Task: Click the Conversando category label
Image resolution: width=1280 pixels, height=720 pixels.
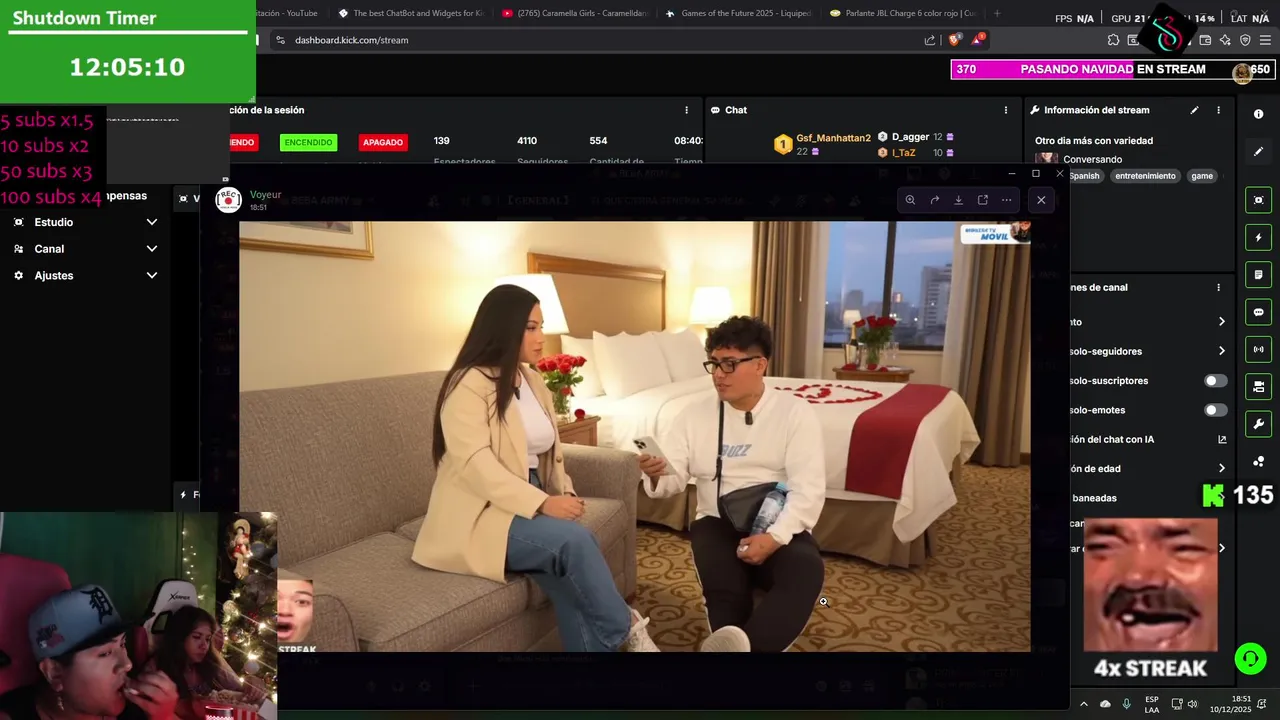Action: (x=1092, y=159)
